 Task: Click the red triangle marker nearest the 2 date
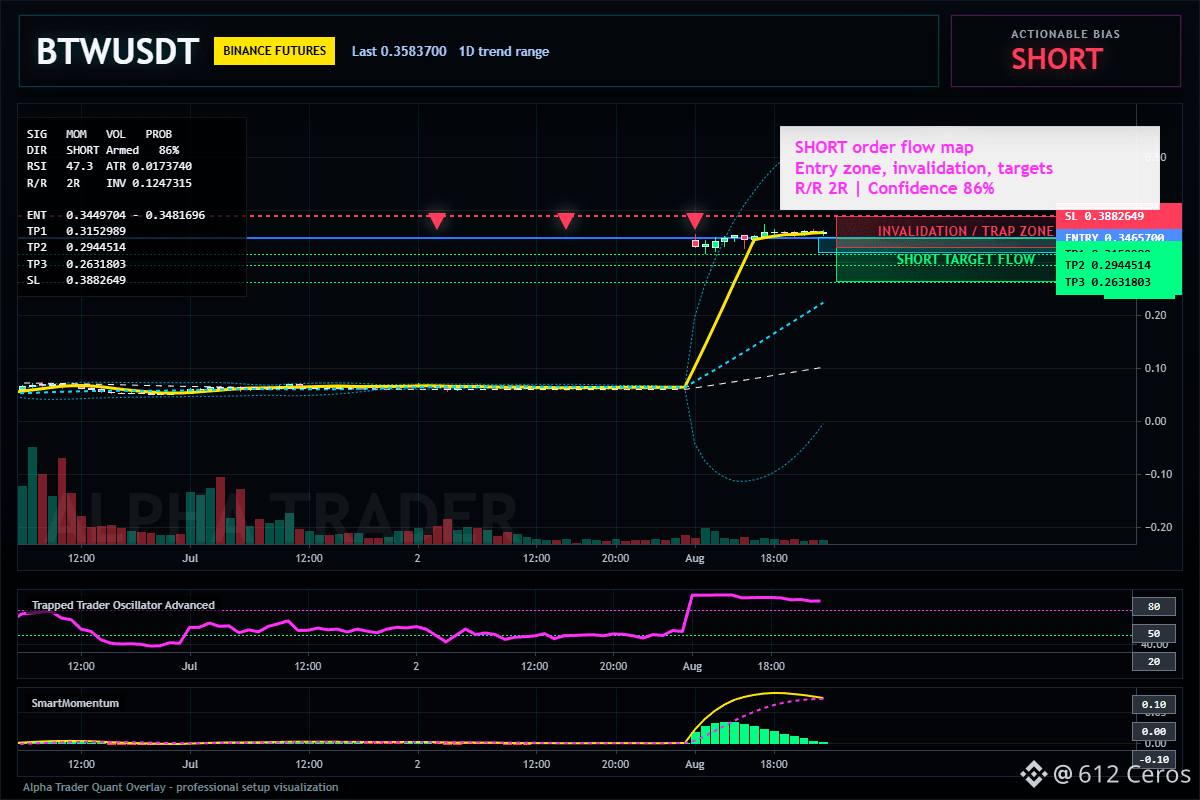[436, 220]
